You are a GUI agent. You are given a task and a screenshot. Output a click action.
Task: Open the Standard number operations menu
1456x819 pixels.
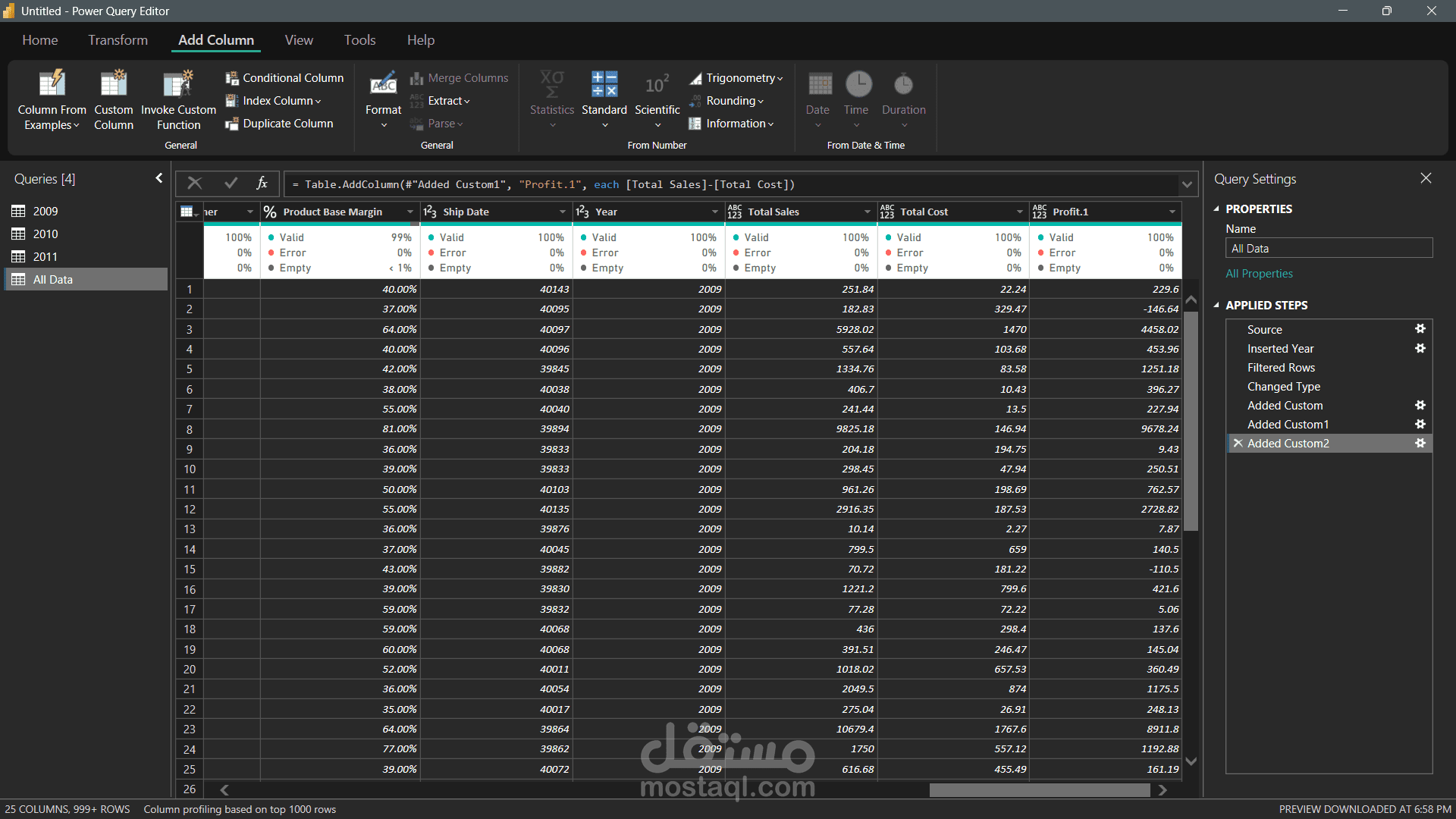604,99
